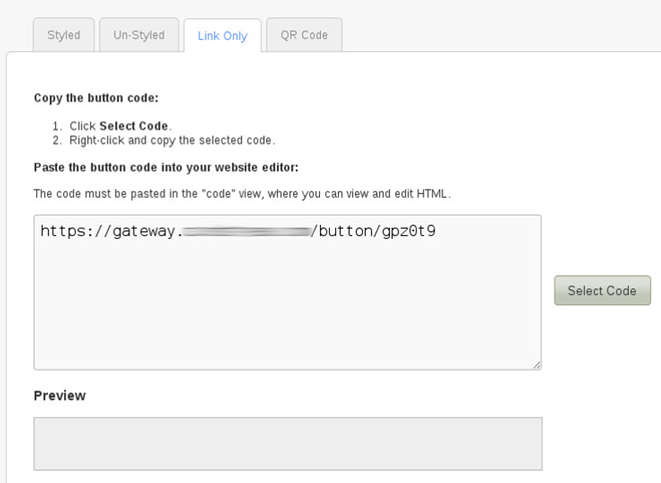Image resolution: width=661 pixels, height=483 pixels.
Task: Open the Un-Styled tab
Action: [x=139, y=35]
